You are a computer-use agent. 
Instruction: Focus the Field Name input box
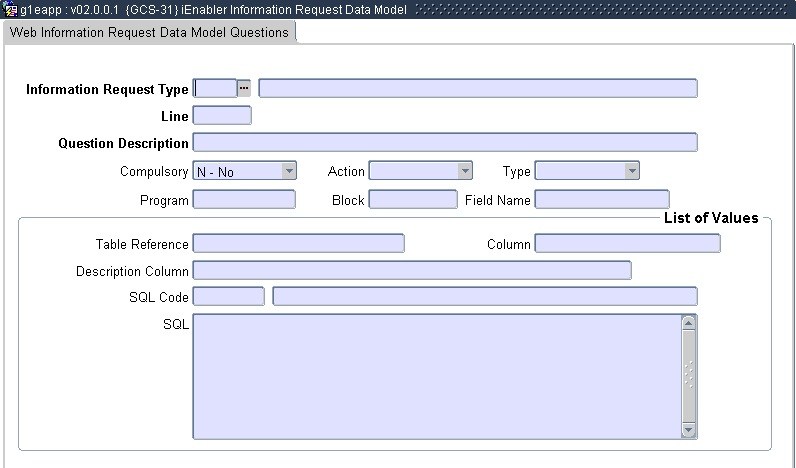601,200
